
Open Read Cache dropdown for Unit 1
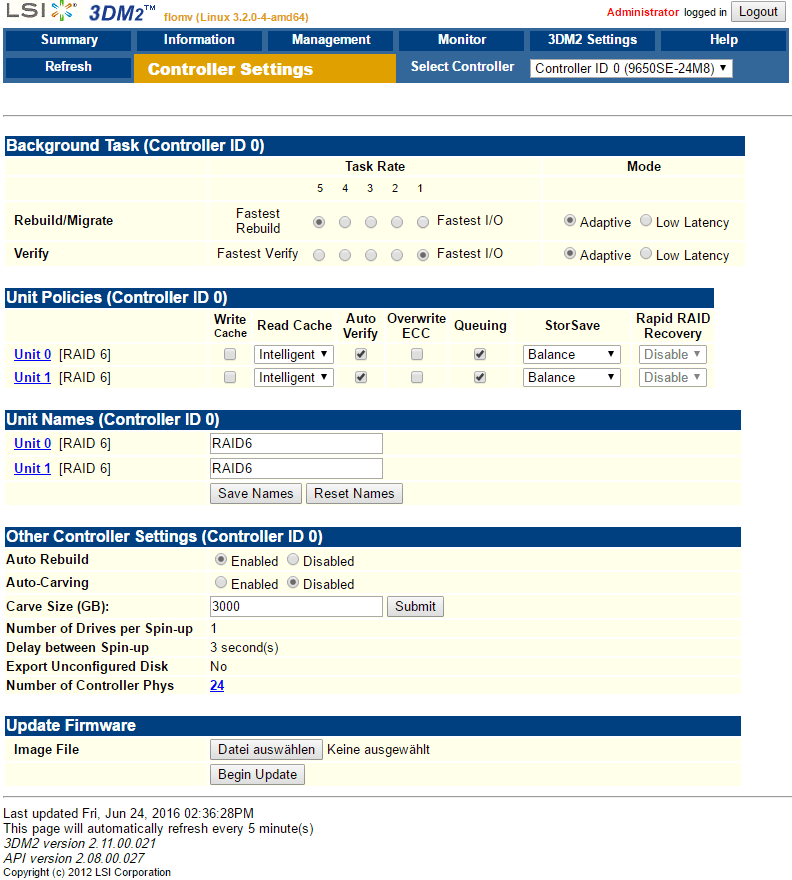pyautogui.click(x=294, y=378)
